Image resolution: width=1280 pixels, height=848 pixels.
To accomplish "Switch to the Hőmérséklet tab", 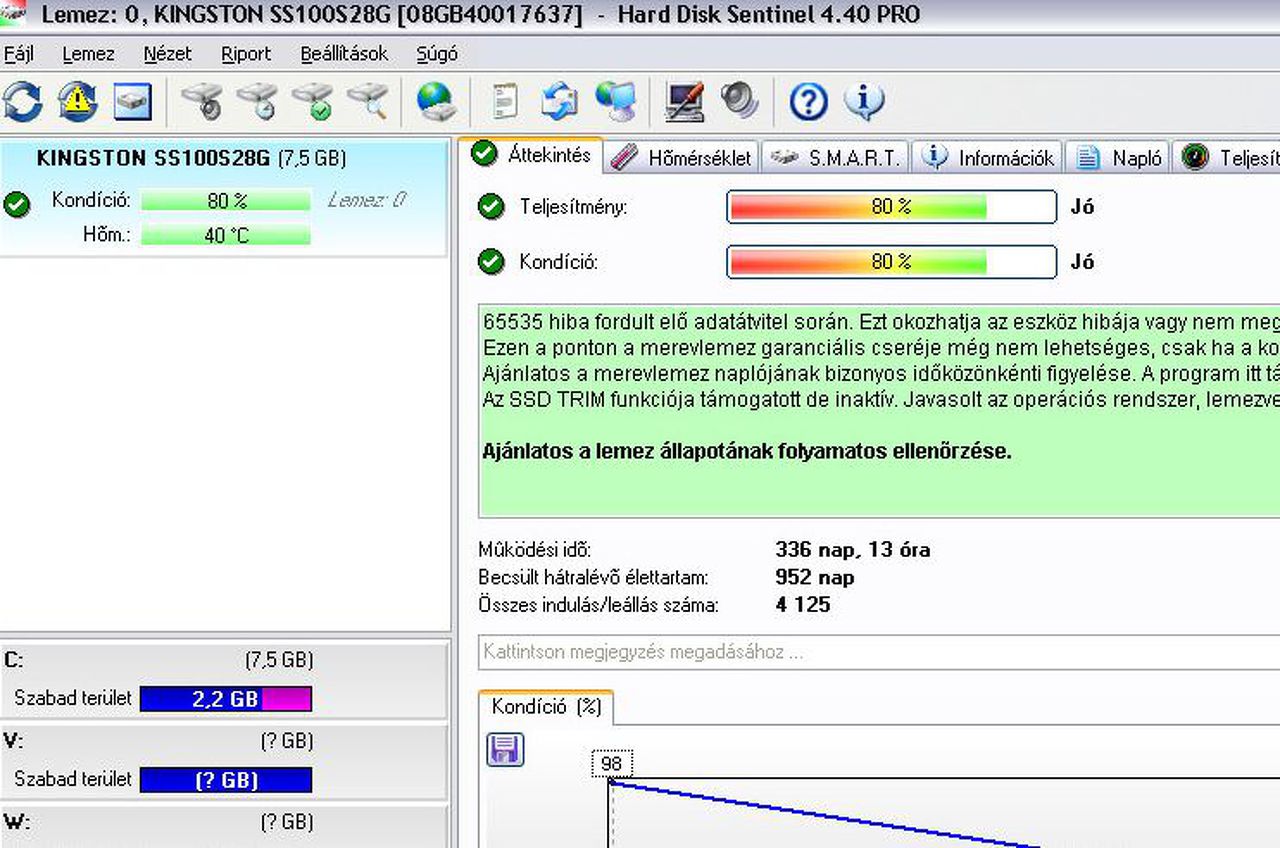I will pyautogui.click(x=681, y=157).
